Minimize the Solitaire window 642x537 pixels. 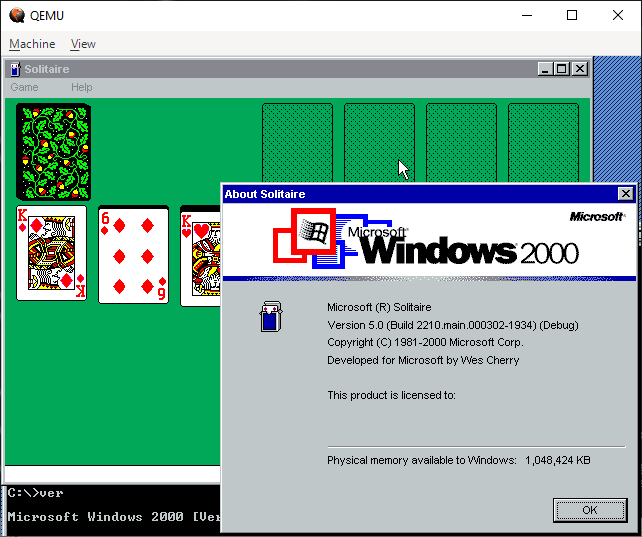tap(545, 69)
